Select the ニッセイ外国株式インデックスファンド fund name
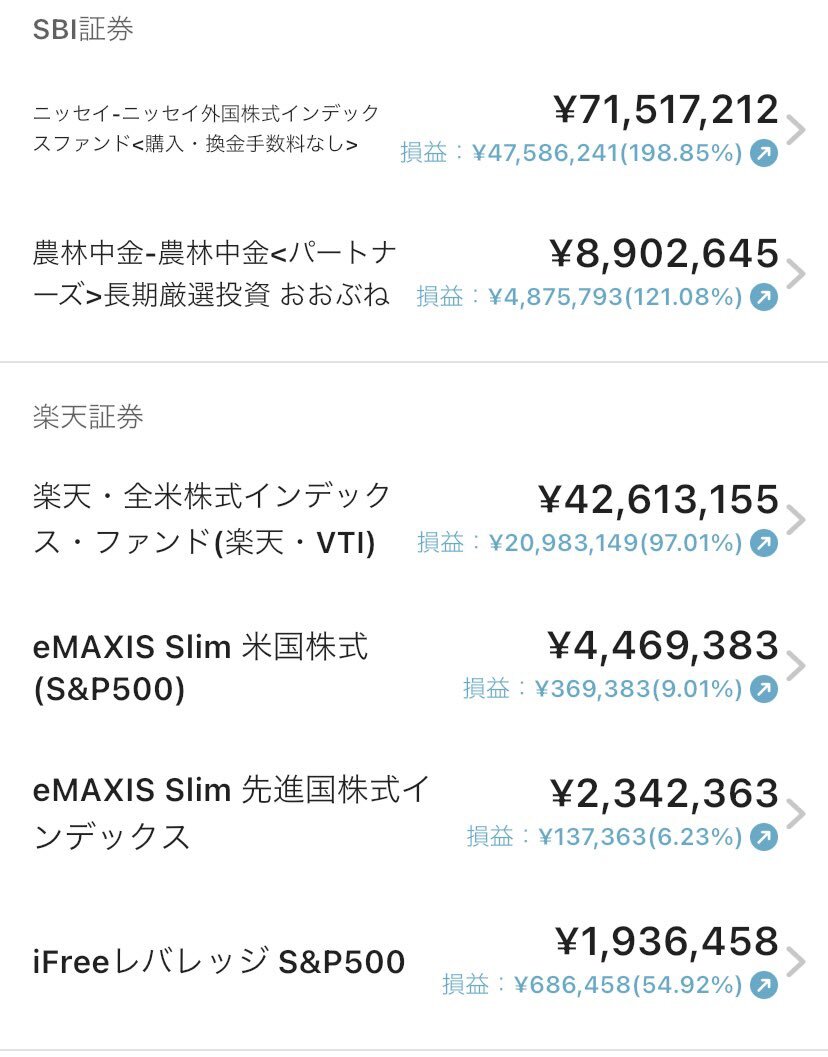This screenshot has width=828, height=1057. click(206, 128)
